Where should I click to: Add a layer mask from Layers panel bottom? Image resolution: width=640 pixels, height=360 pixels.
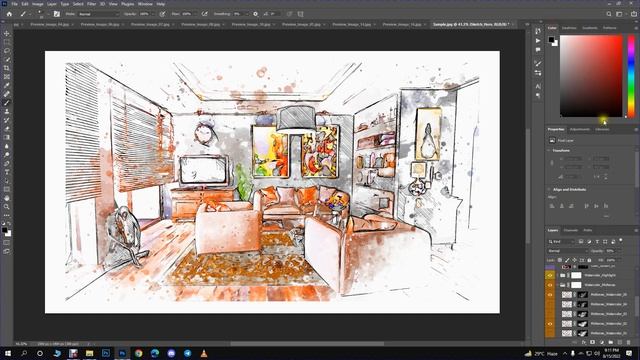click(x=593, y=342)
